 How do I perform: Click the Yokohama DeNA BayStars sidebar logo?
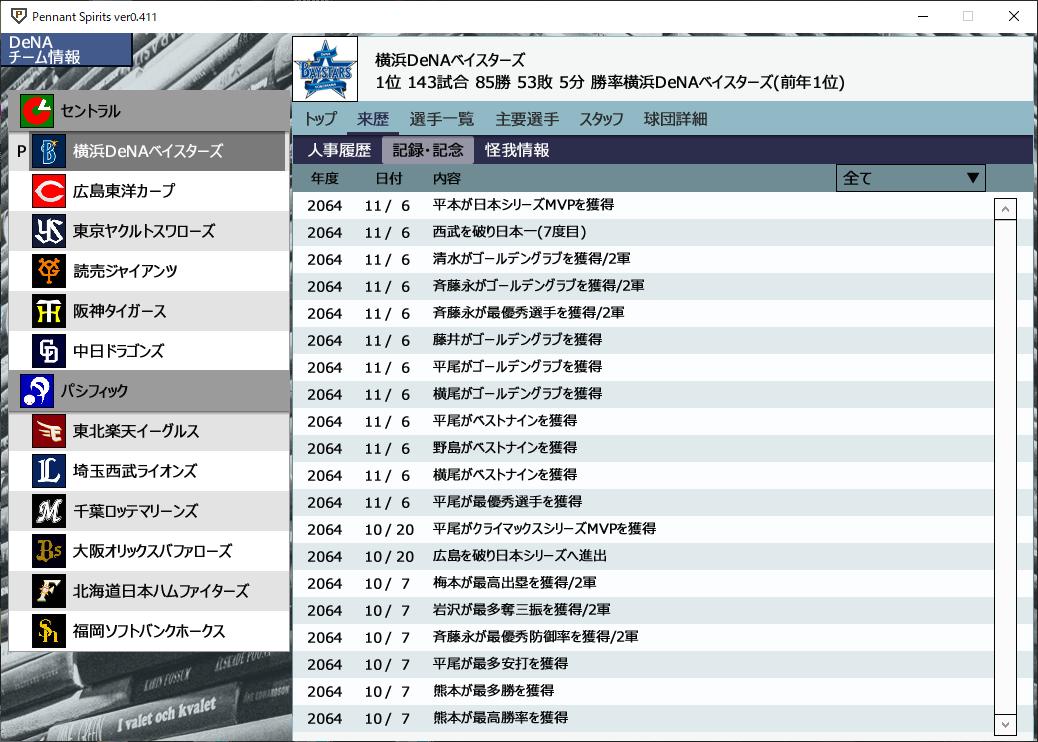coord(49,151)
